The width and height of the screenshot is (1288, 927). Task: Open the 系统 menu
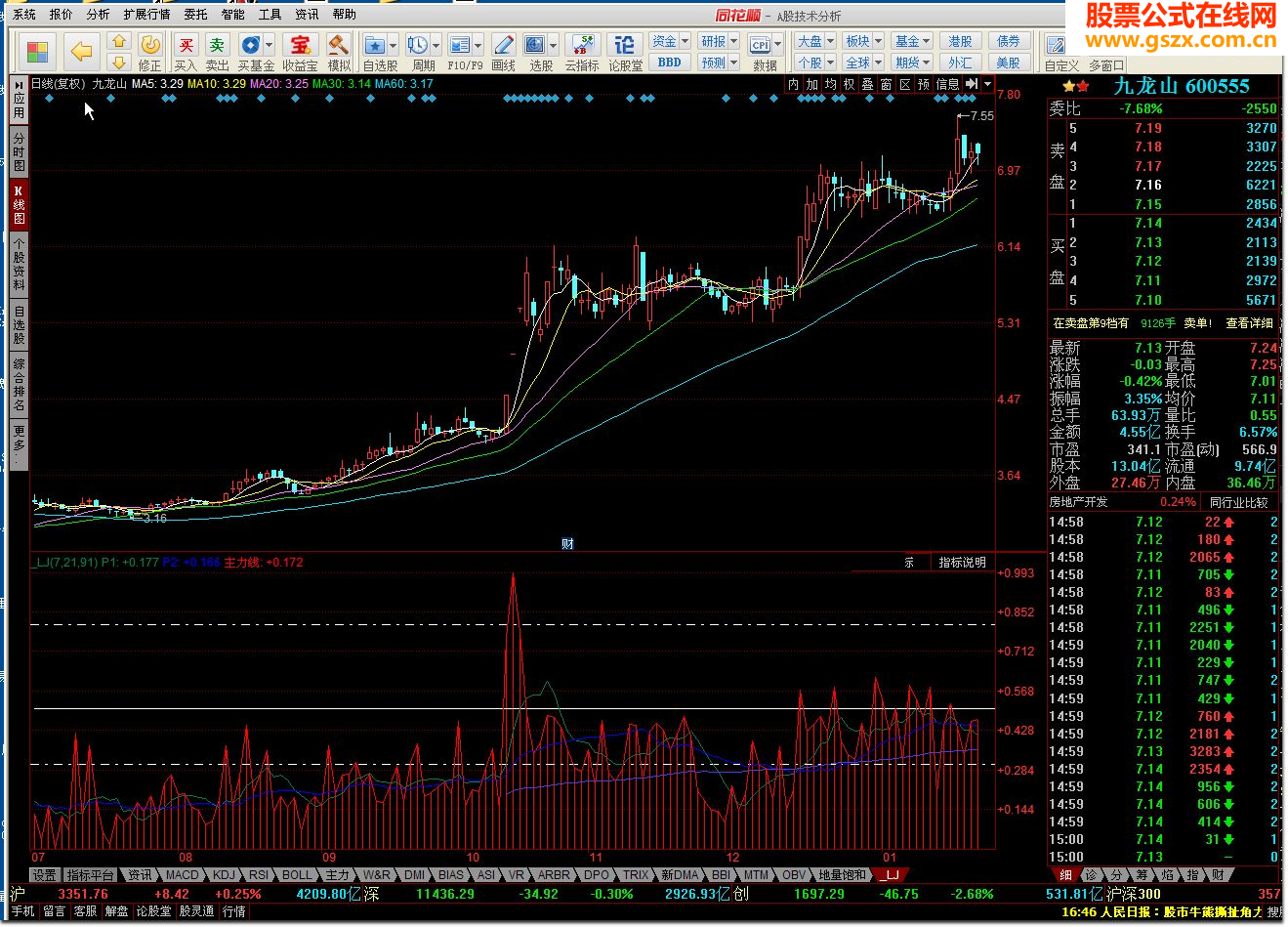coord(24,15)
